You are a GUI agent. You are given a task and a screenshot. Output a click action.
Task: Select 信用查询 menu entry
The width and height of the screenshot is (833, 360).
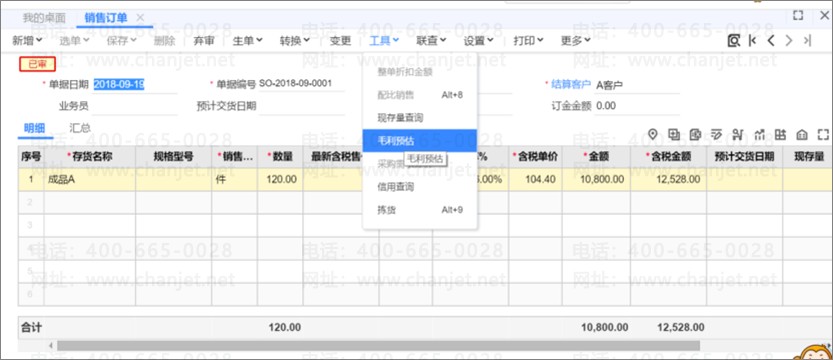[420, 187]
